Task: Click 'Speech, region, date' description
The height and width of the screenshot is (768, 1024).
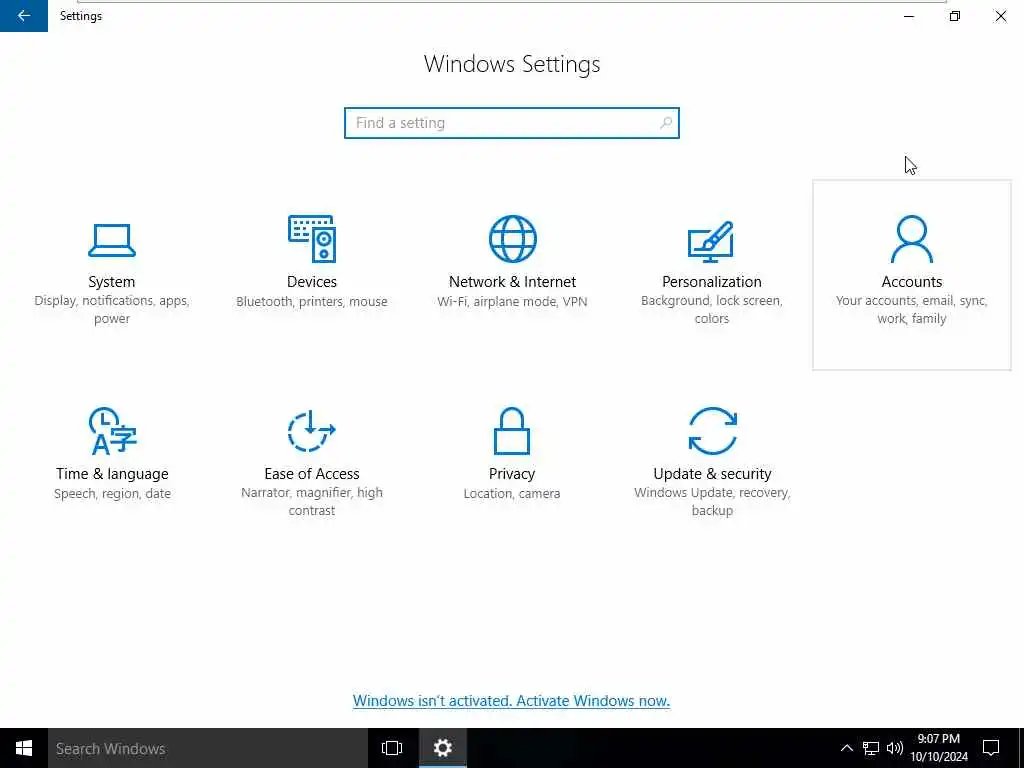Action: [x=112, y=493]
